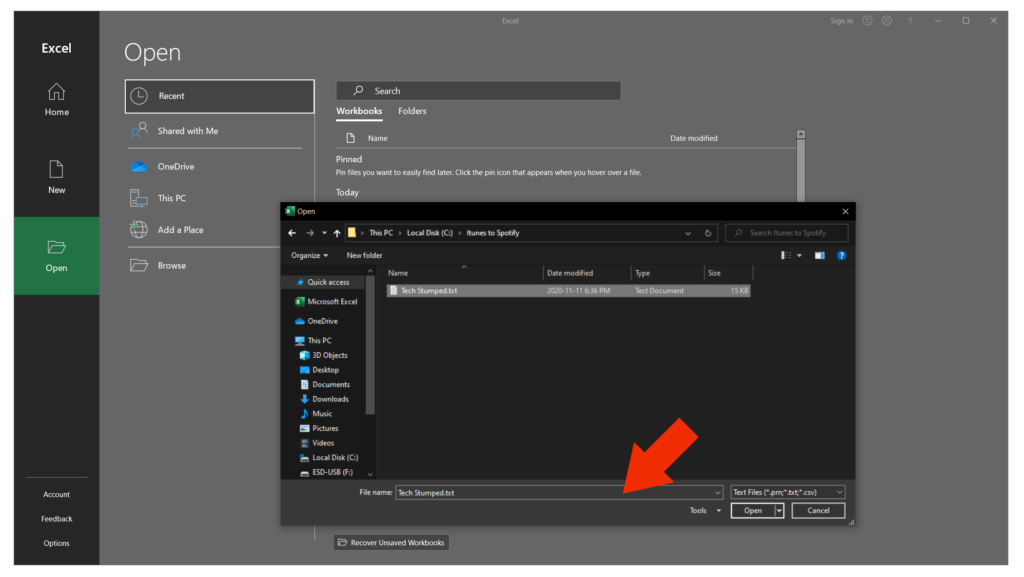Open Feedback in the Excel sidebar
1024x577 pixels.
57,519
